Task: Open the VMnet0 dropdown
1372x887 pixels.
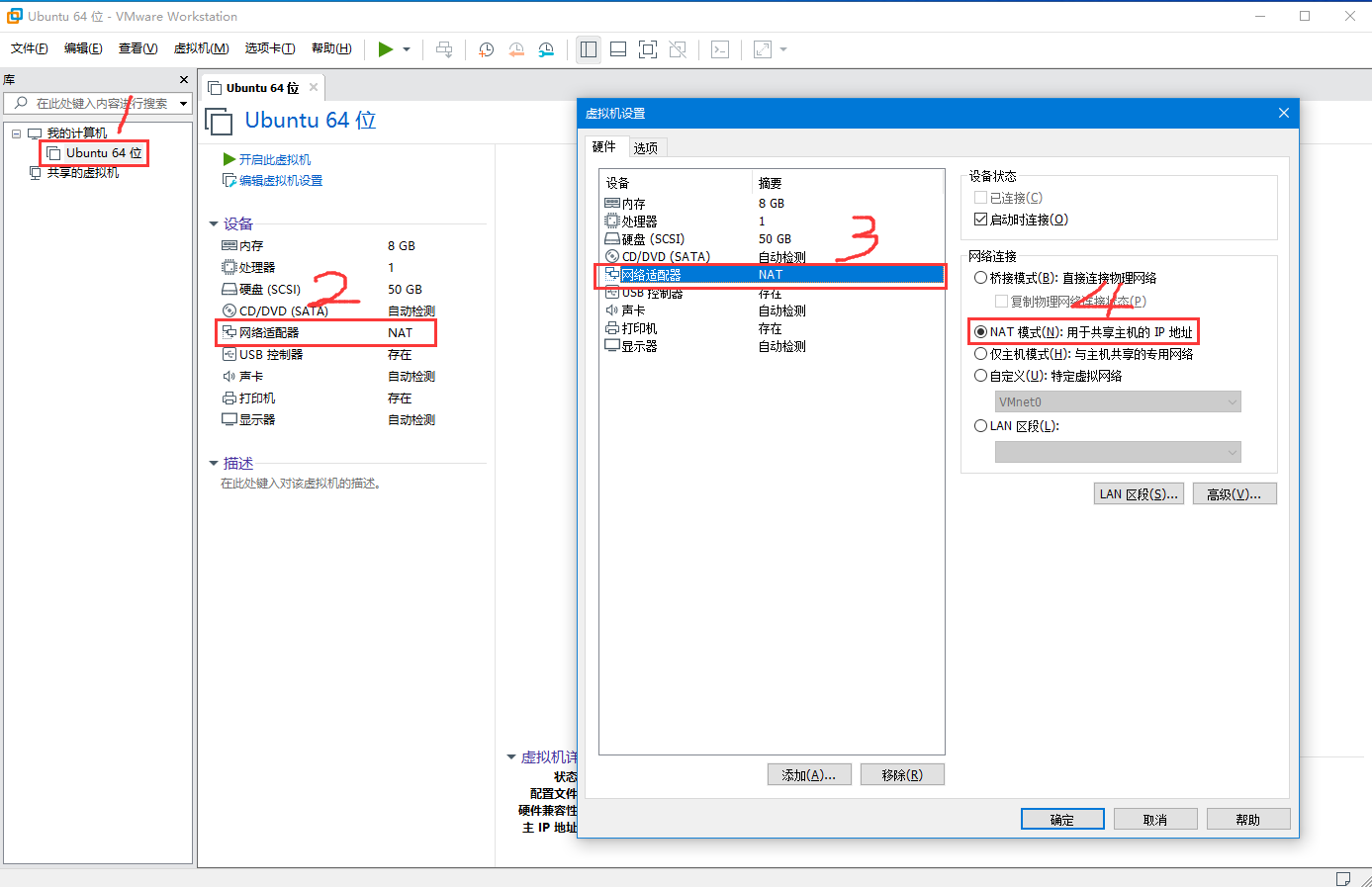Action: pos(1118,401)
